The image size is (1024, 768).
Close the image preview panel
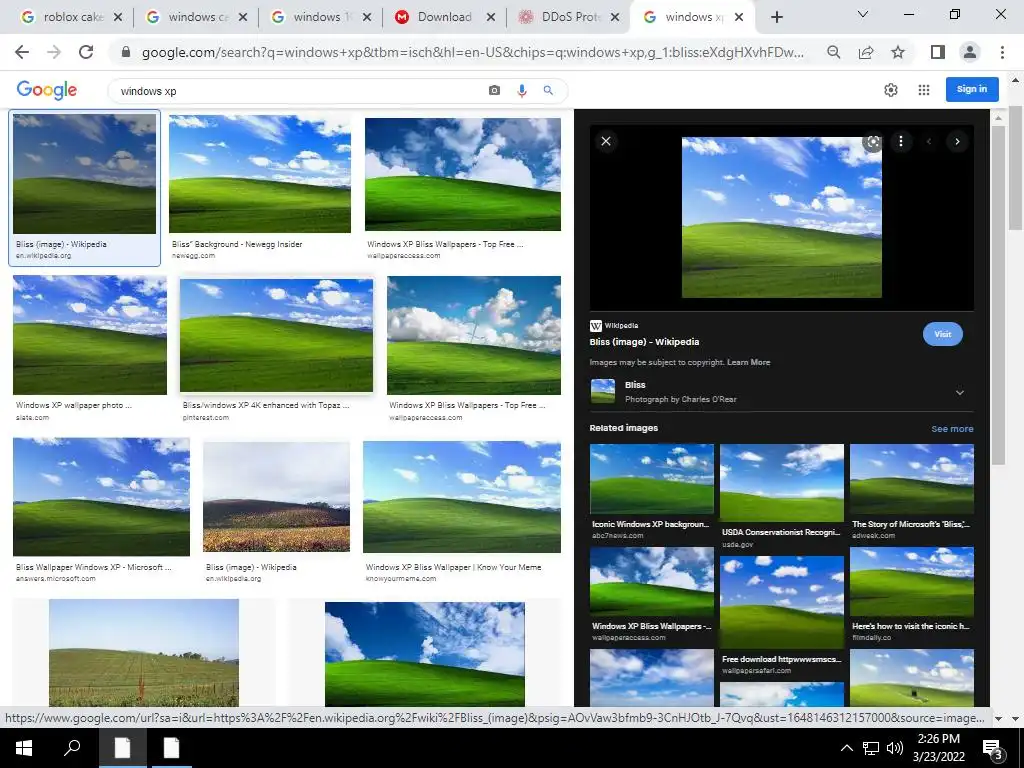[606, 141]
